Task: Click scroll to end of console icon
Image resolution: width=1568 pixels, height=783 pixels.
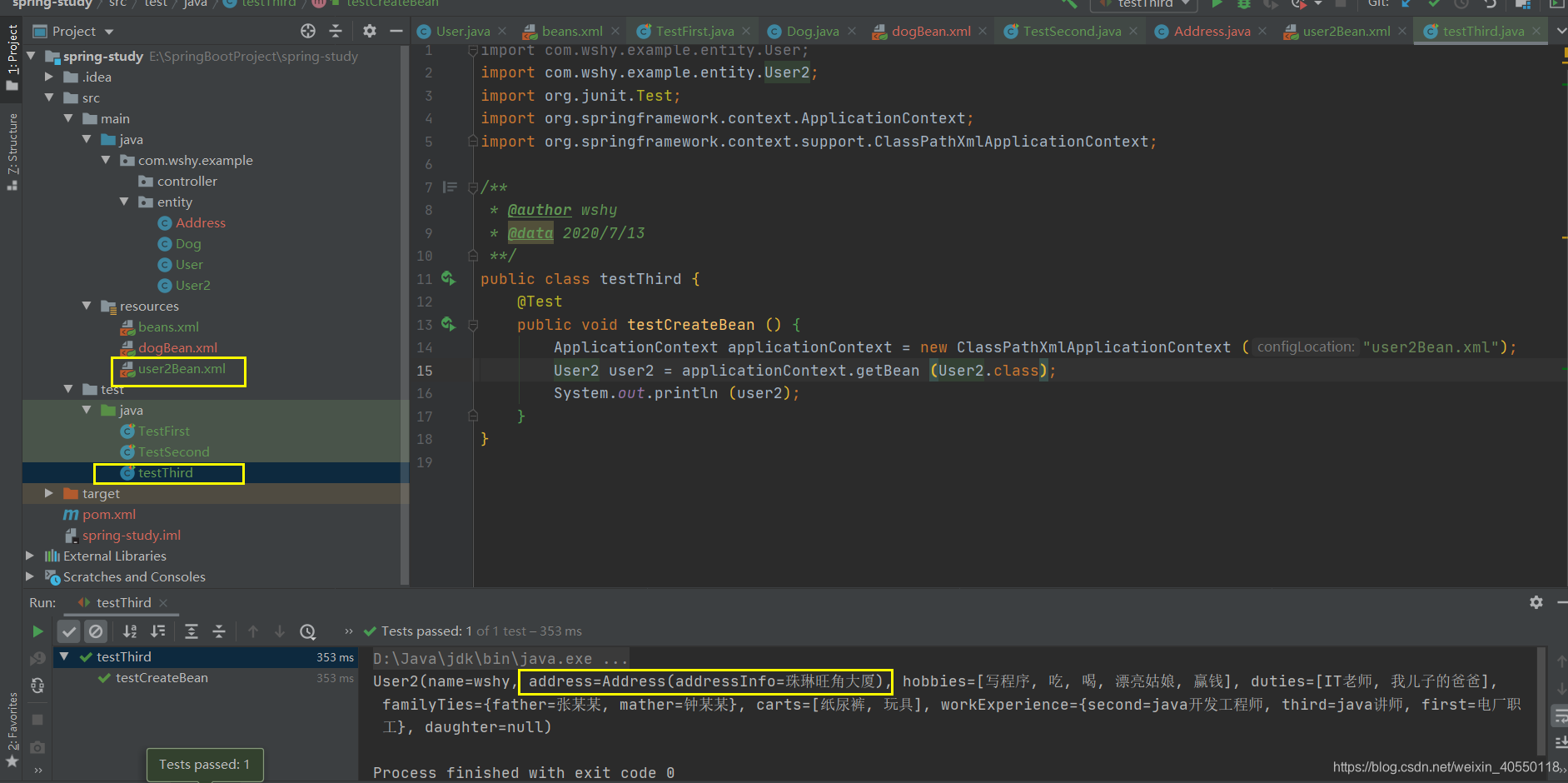Action: [1561, 742]
